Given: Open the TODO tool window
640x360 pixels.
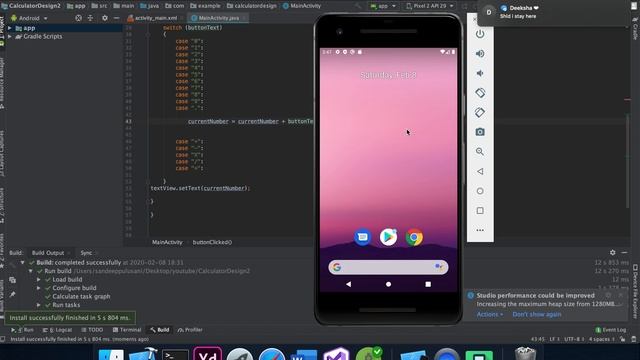Looking at the screenshot, I should click(x=92, y=330).
